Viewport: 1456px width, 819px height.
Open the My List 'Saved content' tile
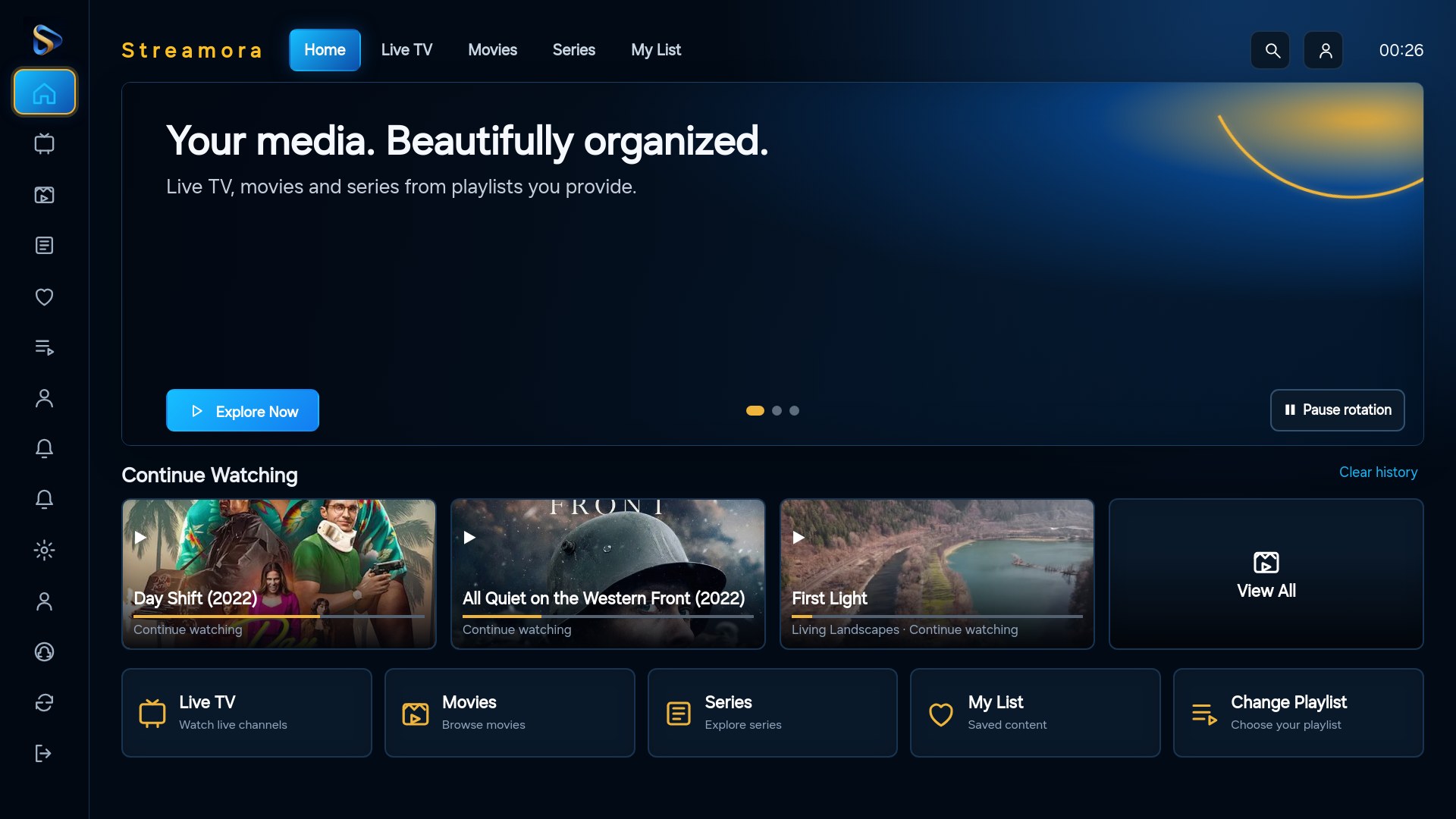[1035, 713]
